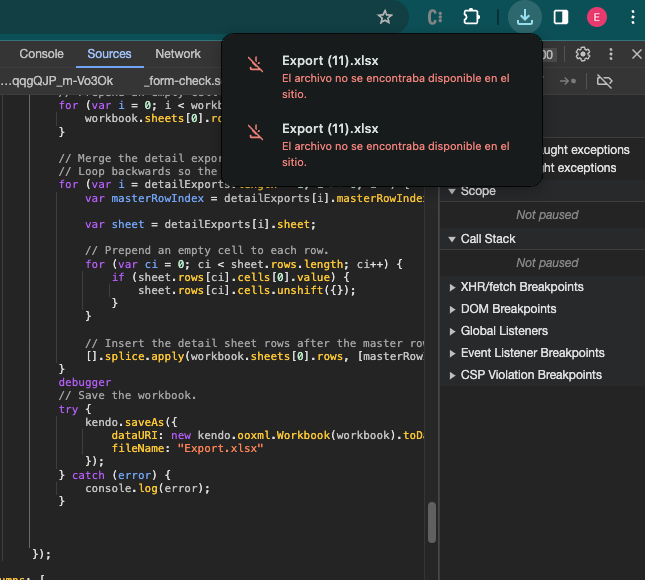Screen dimensions: 645x580
Task: Open DevTools settings gear
Action: tap(583, 54)
